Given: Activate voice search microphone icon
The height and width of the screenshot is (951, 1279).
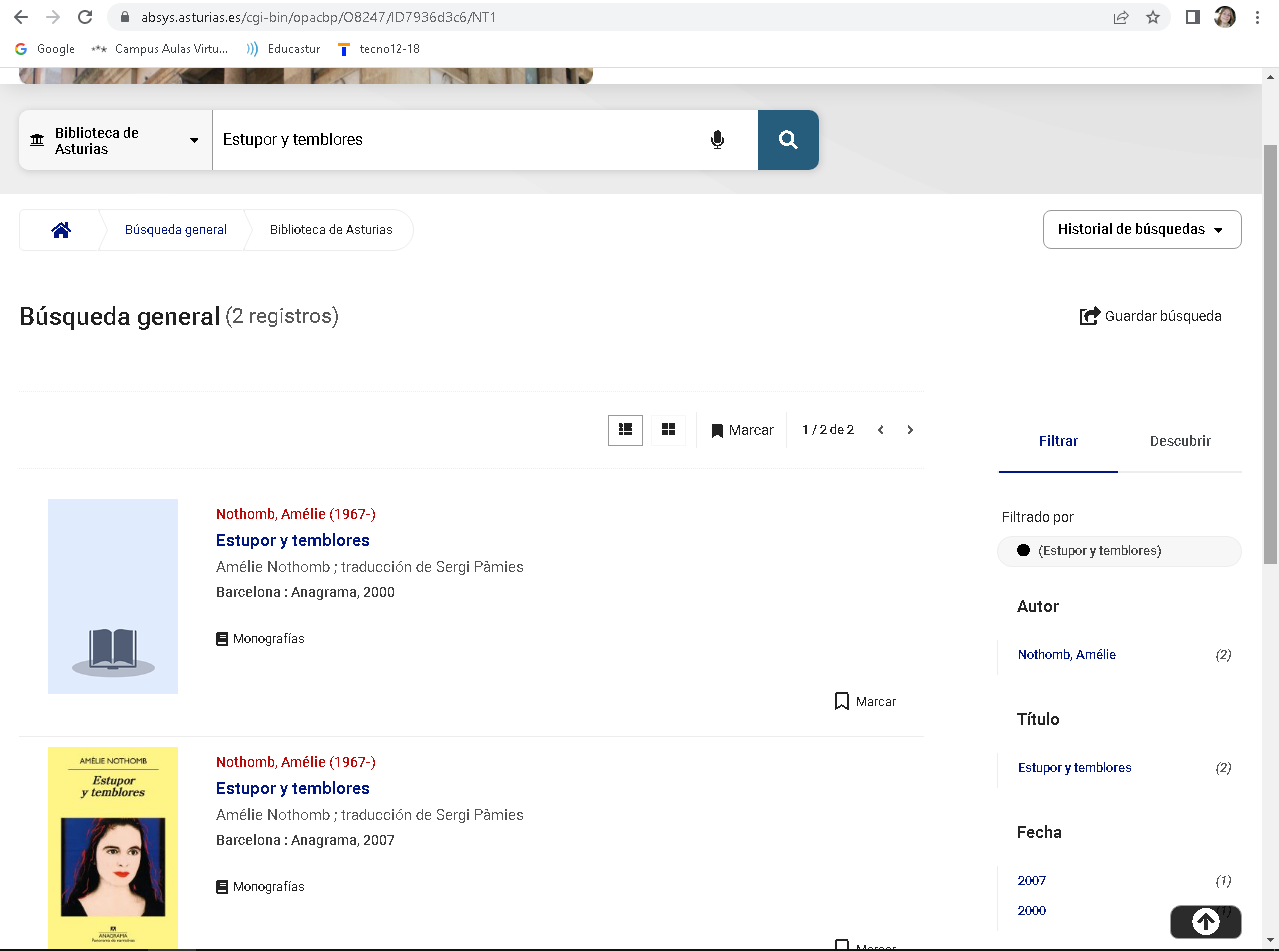Looking at the screenshot, I should pos(717,140).
